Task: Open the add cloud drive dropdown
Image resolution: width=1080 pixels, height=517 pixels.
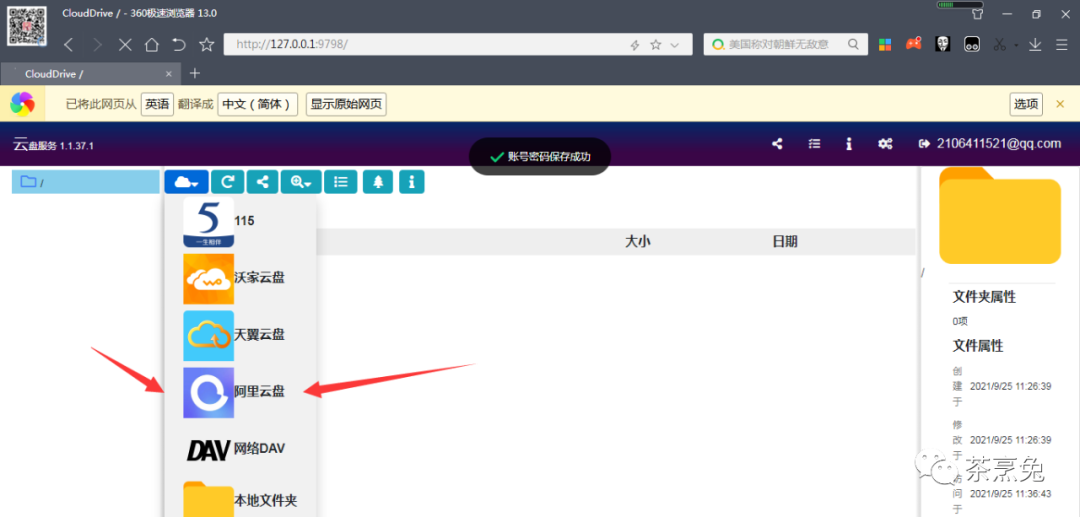Action: [187, 182]
